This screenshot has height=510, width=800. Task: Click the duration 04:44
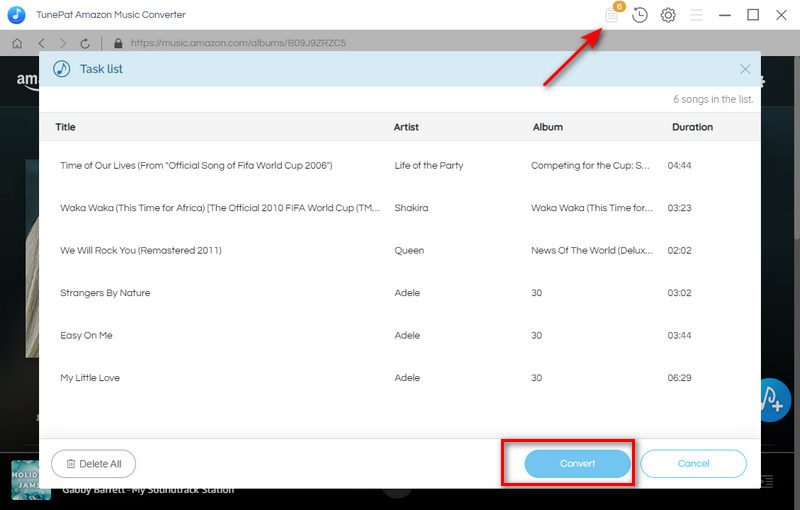(x=680, y=165)
